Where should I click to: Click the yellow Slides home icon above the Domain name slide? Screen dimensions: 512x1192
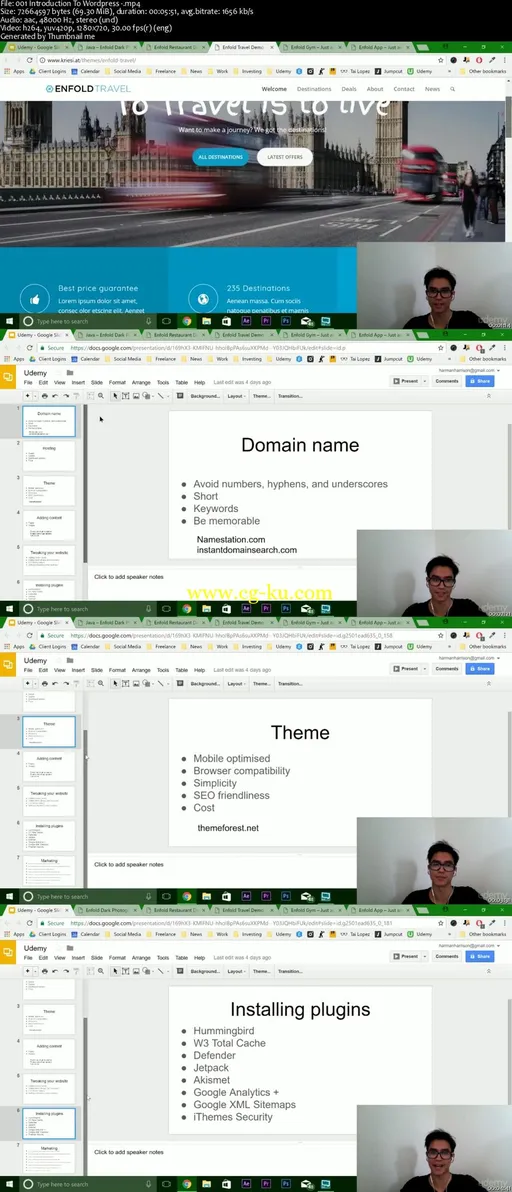8,377
